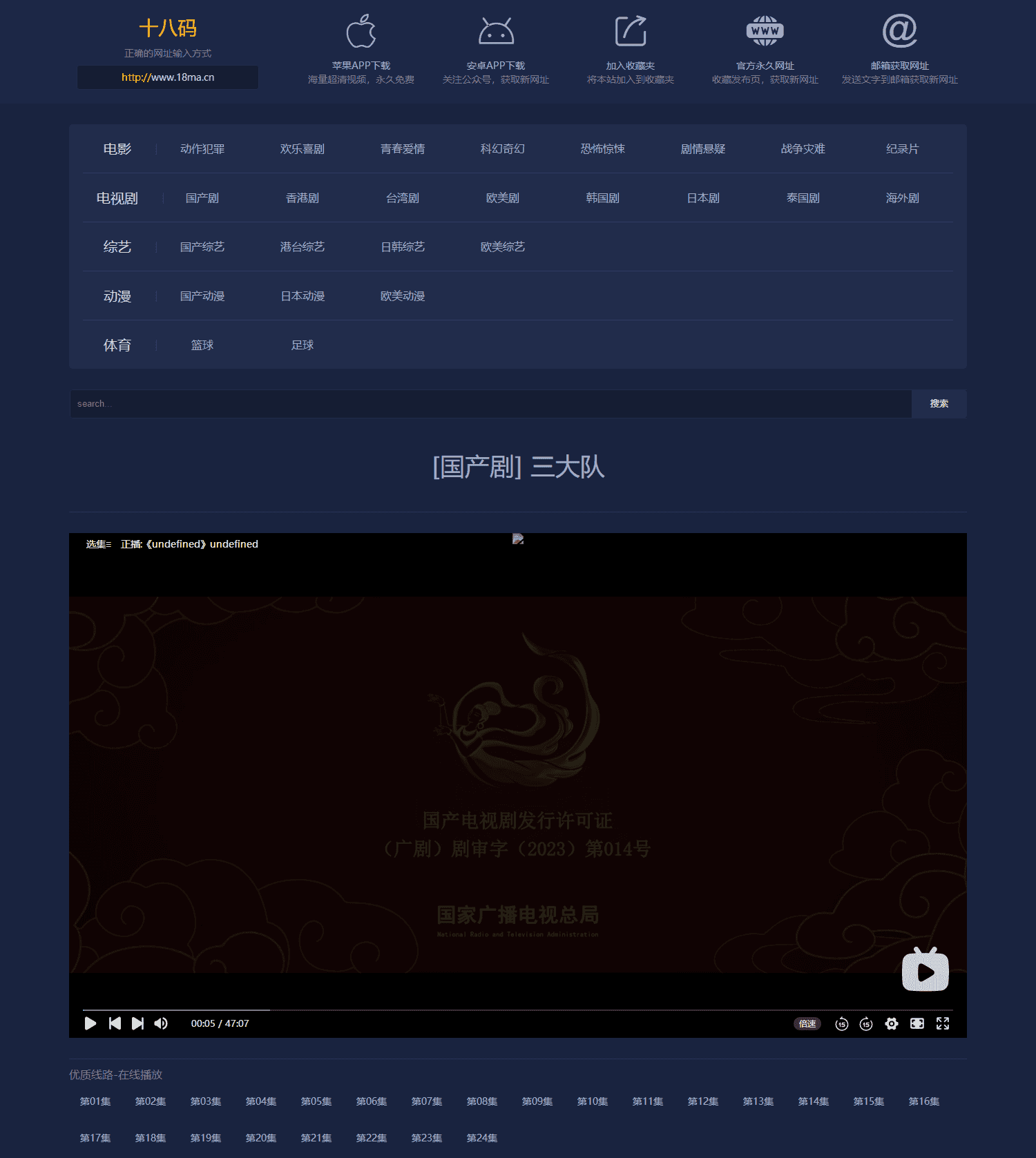Open the 电影 main category

pos(117,149)
